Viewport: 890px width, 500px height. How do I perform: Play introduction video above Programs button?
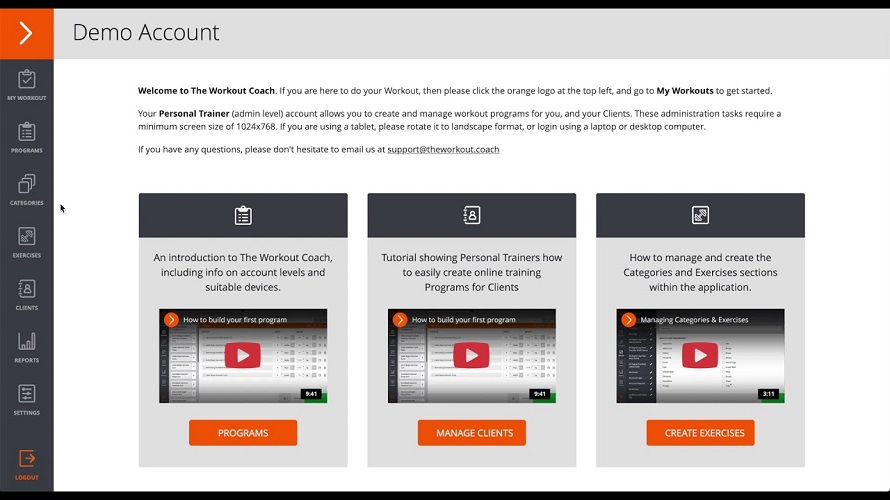tap(243, 355)
